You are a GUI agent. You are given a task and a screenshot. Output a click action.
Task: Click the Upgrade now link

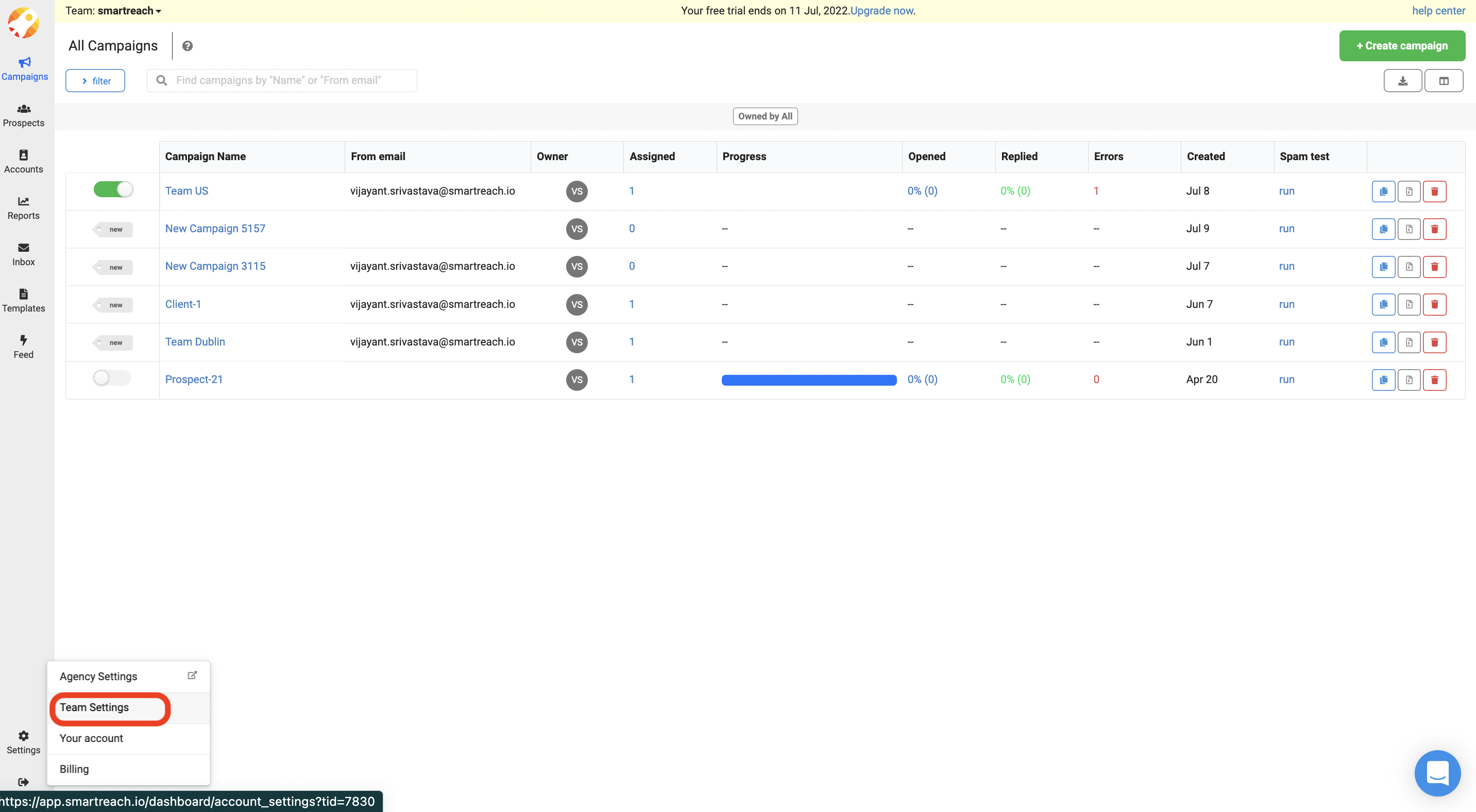881,11
